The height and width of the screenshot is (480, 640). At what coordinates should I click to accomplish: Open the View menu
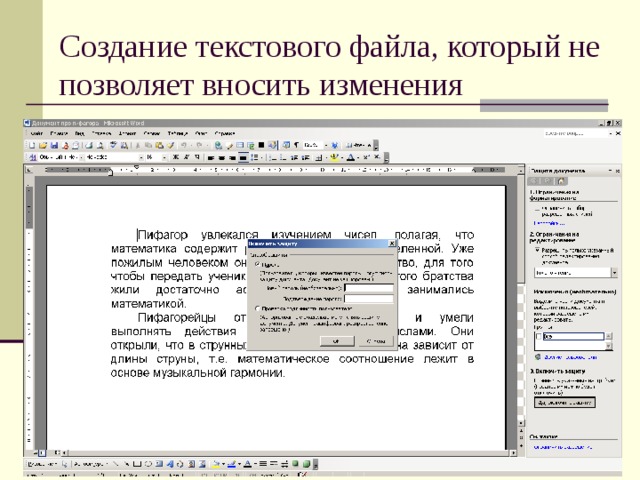pos(80,133)
